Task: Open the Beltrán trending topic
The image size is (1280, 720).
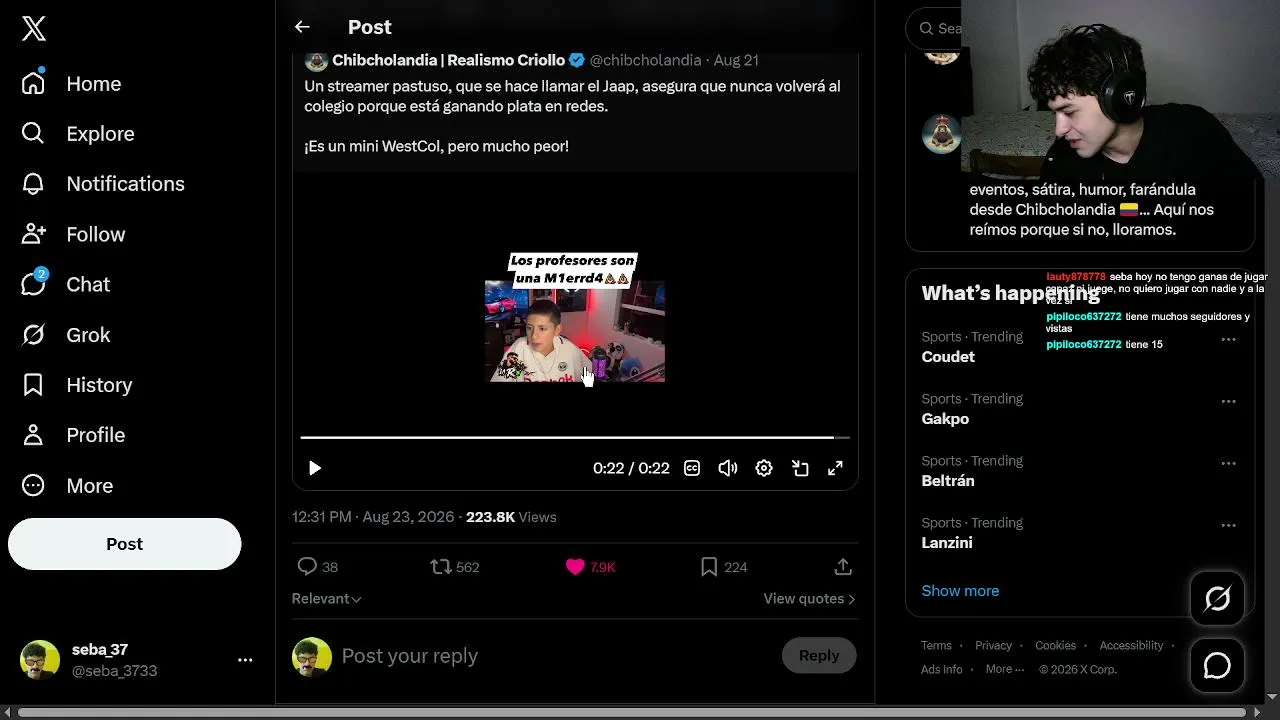Action: 948,481
